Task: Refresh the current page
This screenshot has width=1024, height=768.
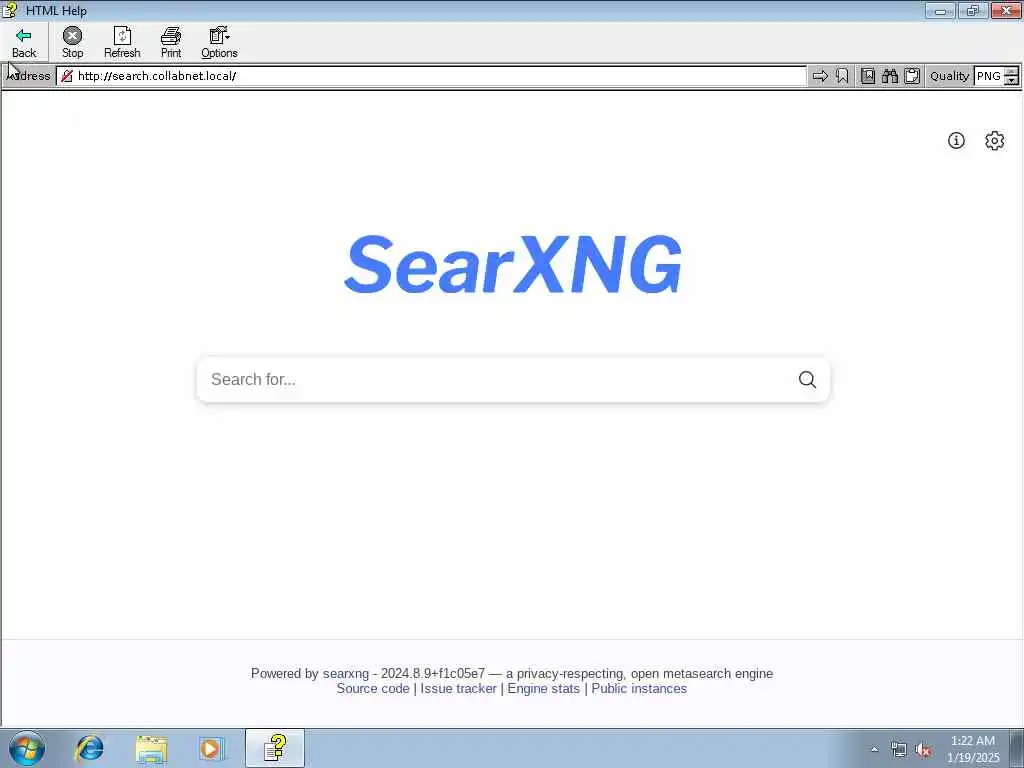Action: tap(122, 42)
